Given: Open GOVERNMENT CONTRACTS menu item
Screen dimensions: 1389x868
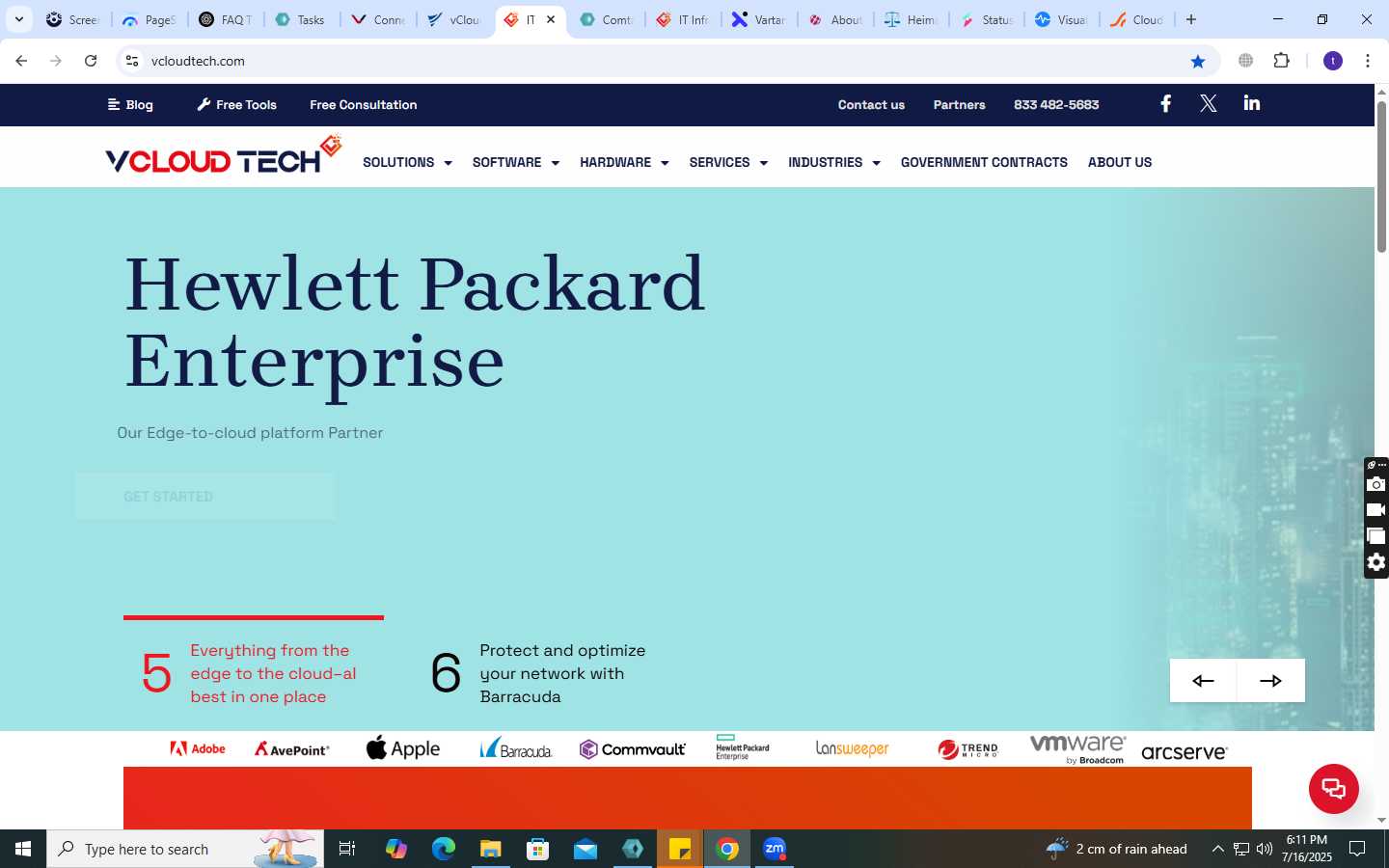Looking at the screenshot, I should [x=984, y=162].
